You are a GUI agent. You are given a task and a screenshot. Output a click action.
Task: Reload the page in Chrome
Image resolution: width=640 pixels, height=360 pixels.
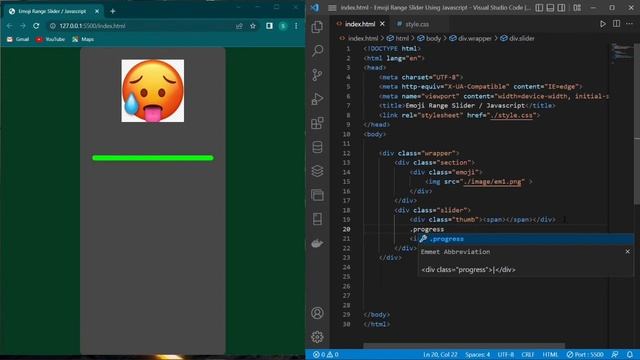pyautogui.click(x=36, y=26)
